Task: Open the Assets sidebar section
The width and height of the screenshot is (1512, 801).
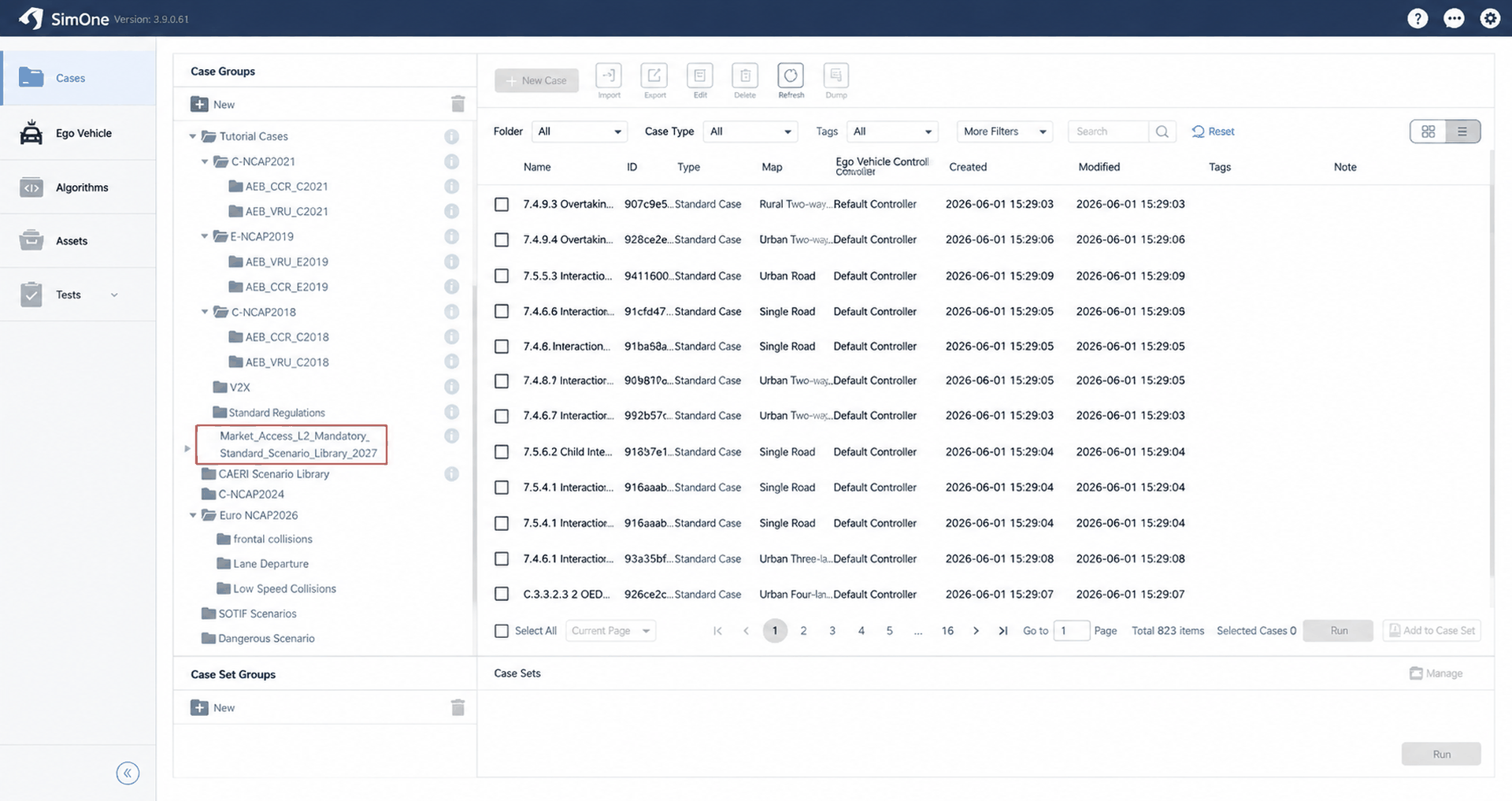Action: pos(78,241)
